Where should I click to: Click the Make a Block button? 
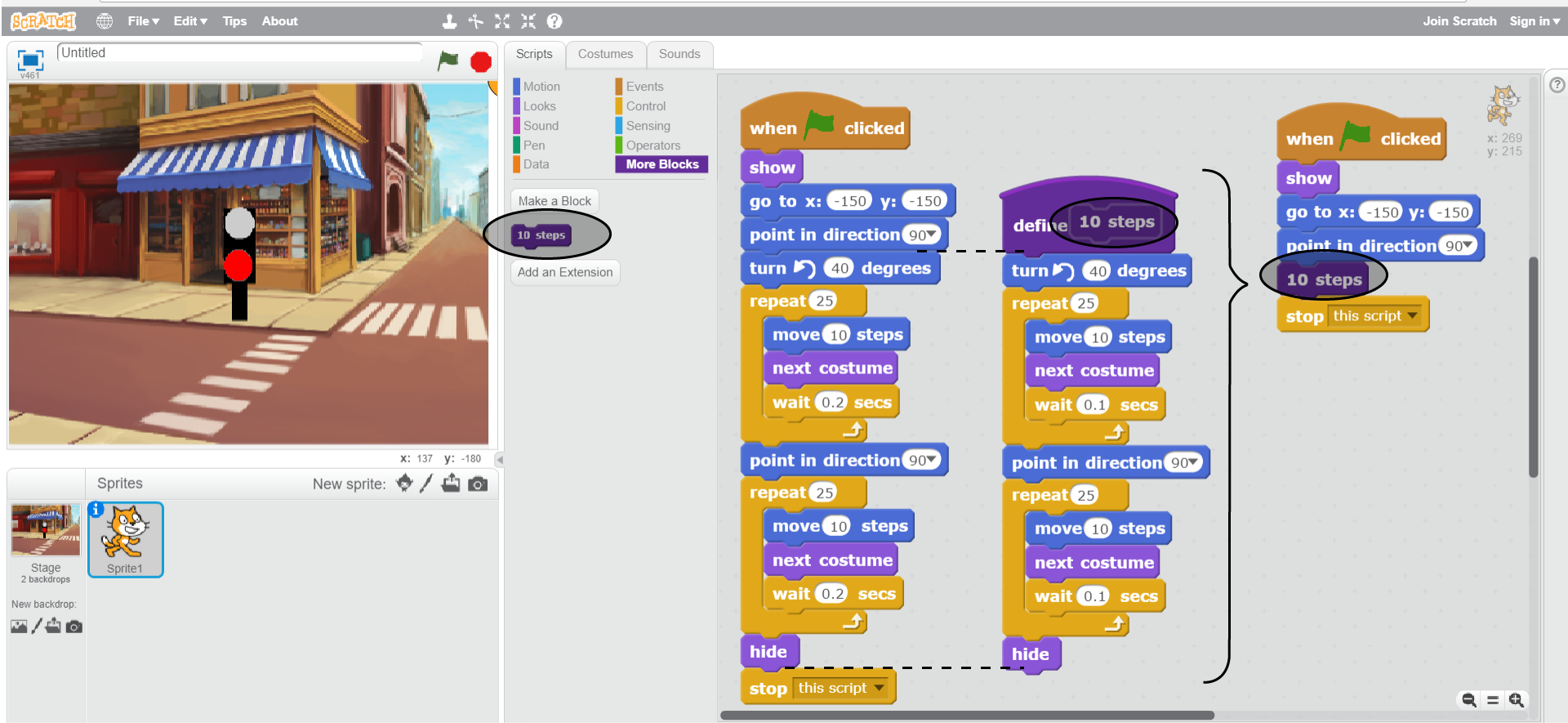pos(555,201)
